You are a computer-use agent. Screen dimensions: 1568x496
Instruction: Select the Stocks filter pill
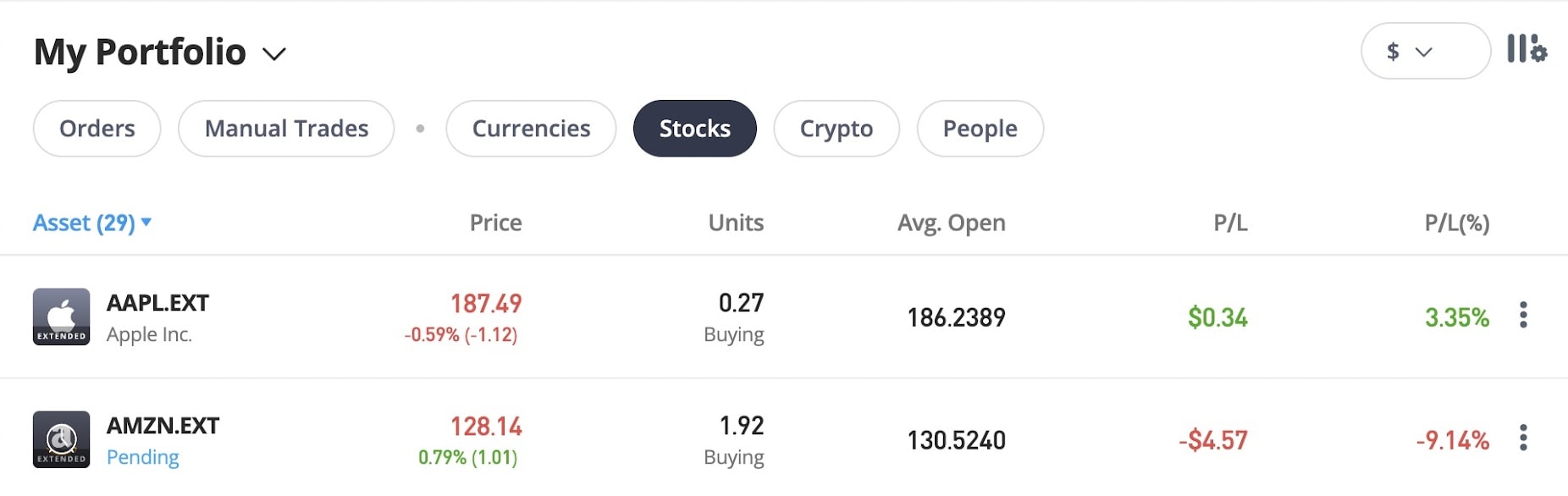(x=695, y=129)
